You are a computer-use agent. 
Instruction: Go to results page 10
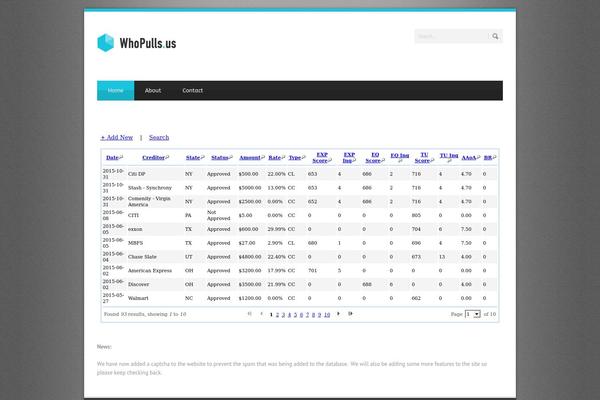(x=327, y=315)
